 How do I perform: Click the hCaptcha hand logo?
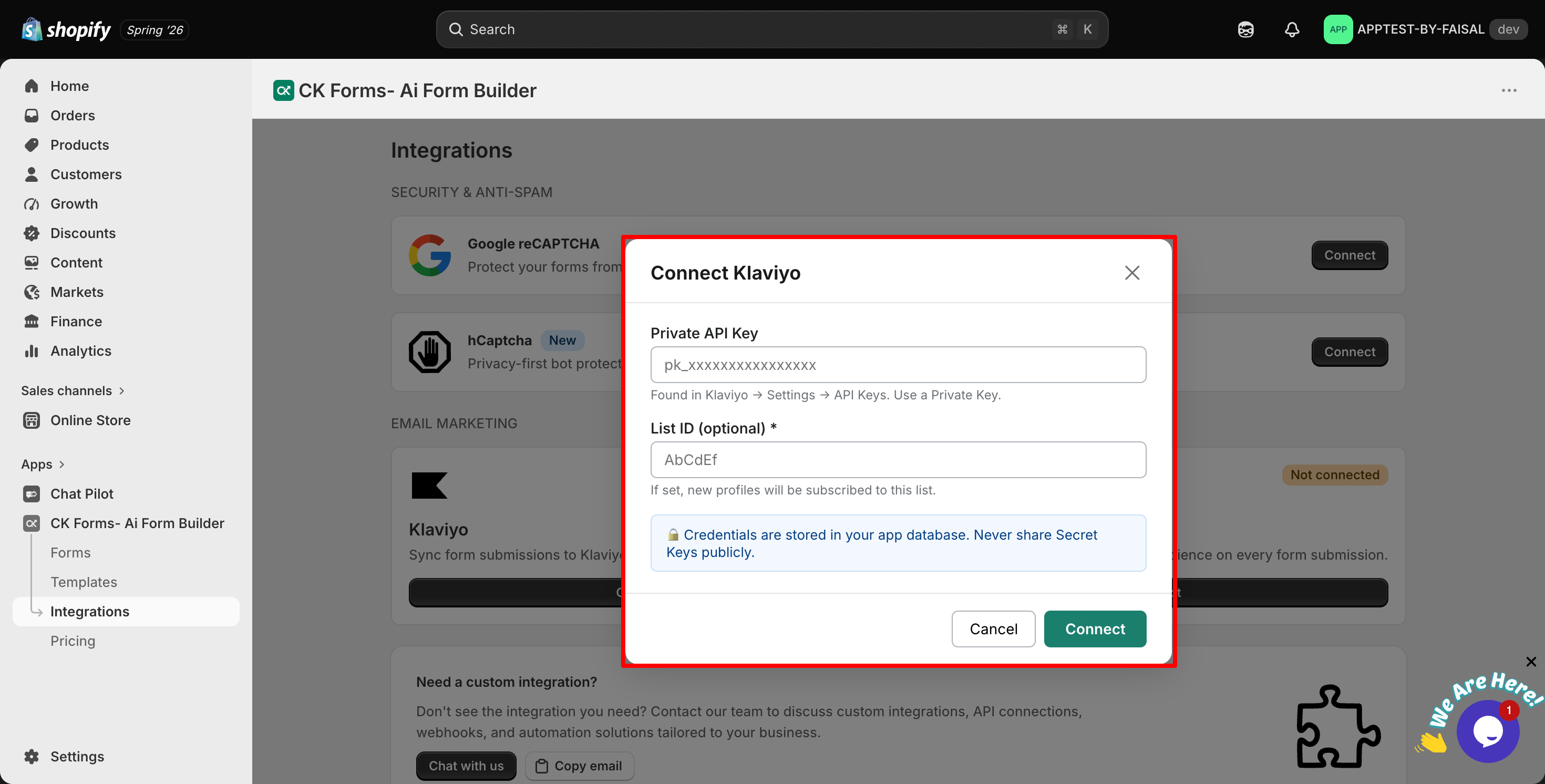(429, 352)
